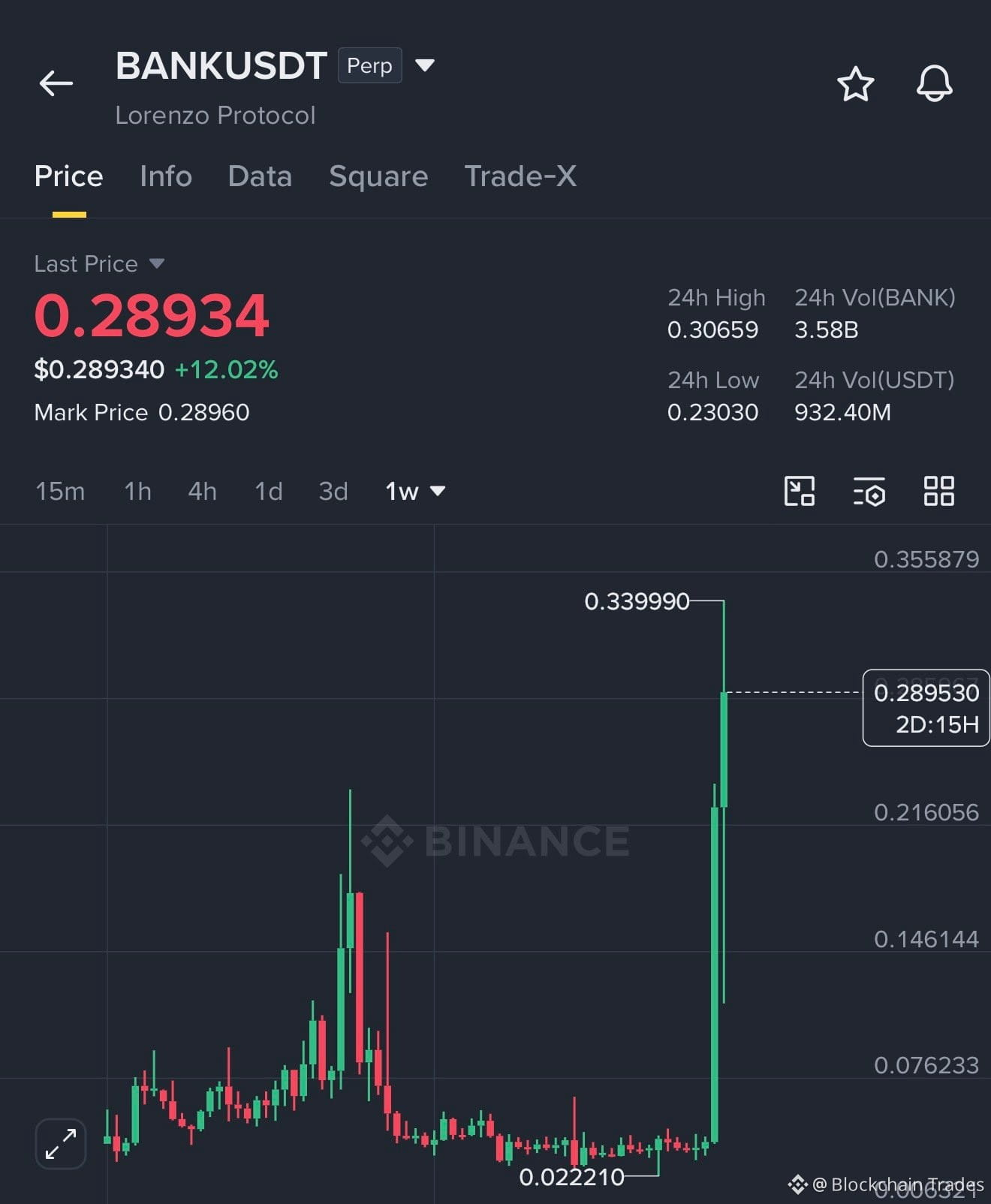Tap the 24h Low value 0.23030
The width and height of the screenshot is (991, 1204).
tap(712, 412)
